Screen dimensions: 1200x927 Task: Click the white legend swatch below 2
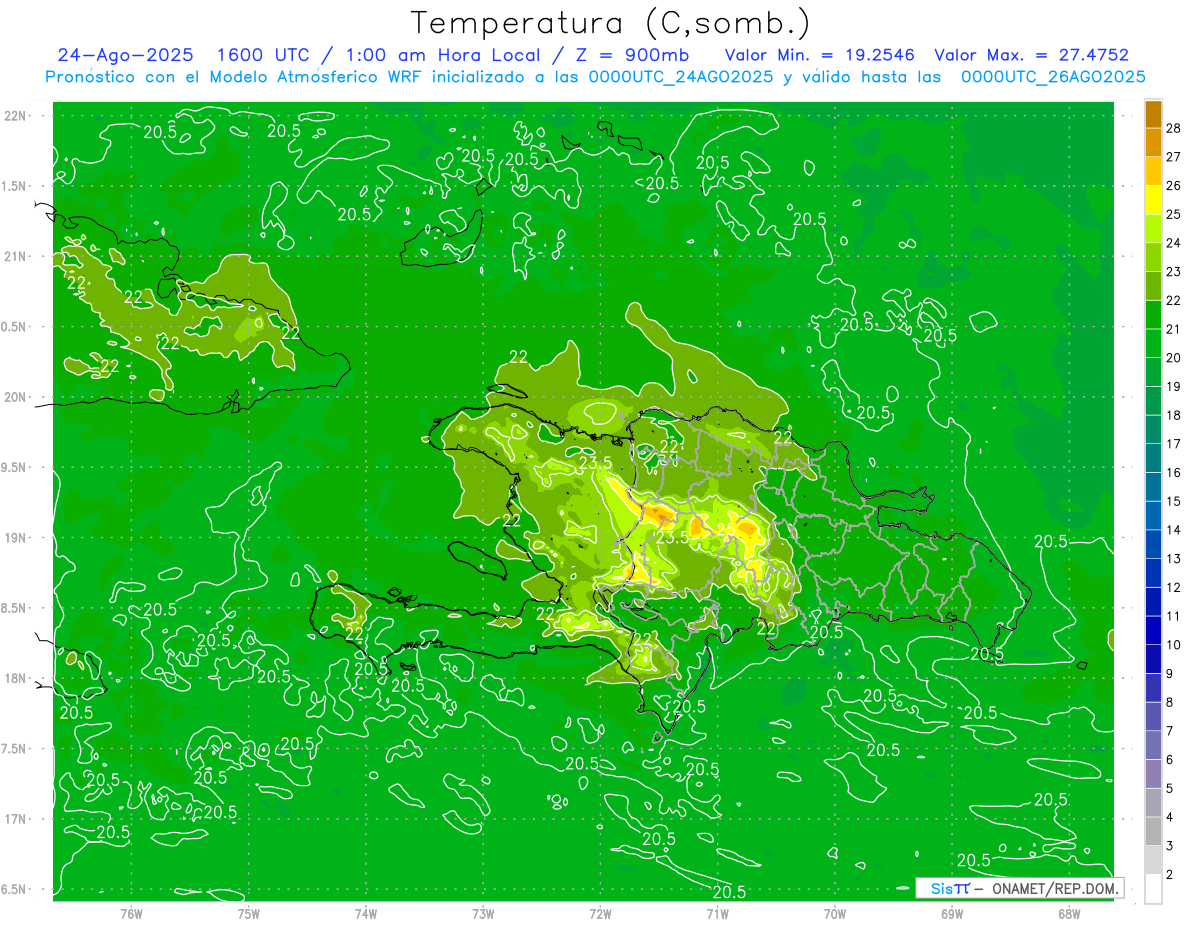pyautogui.click(x=1153, y=889)
